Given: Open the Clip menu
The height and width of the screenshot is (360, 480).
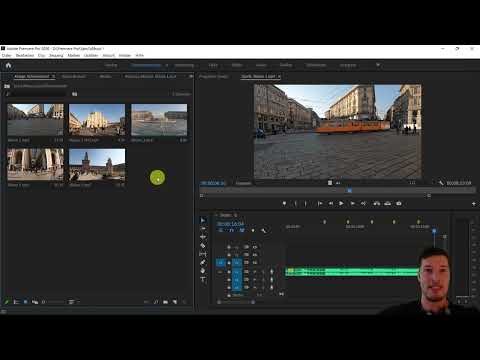Looking at the screenshot, I should click(41, 55).
